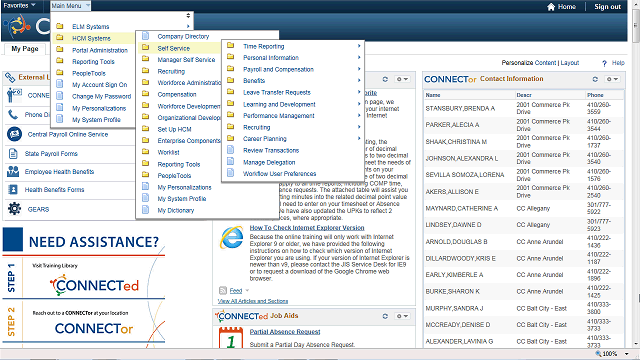Click the Help question mark icon
The image size is (640, 360).
pyautogui.click(x=604, y=63)
